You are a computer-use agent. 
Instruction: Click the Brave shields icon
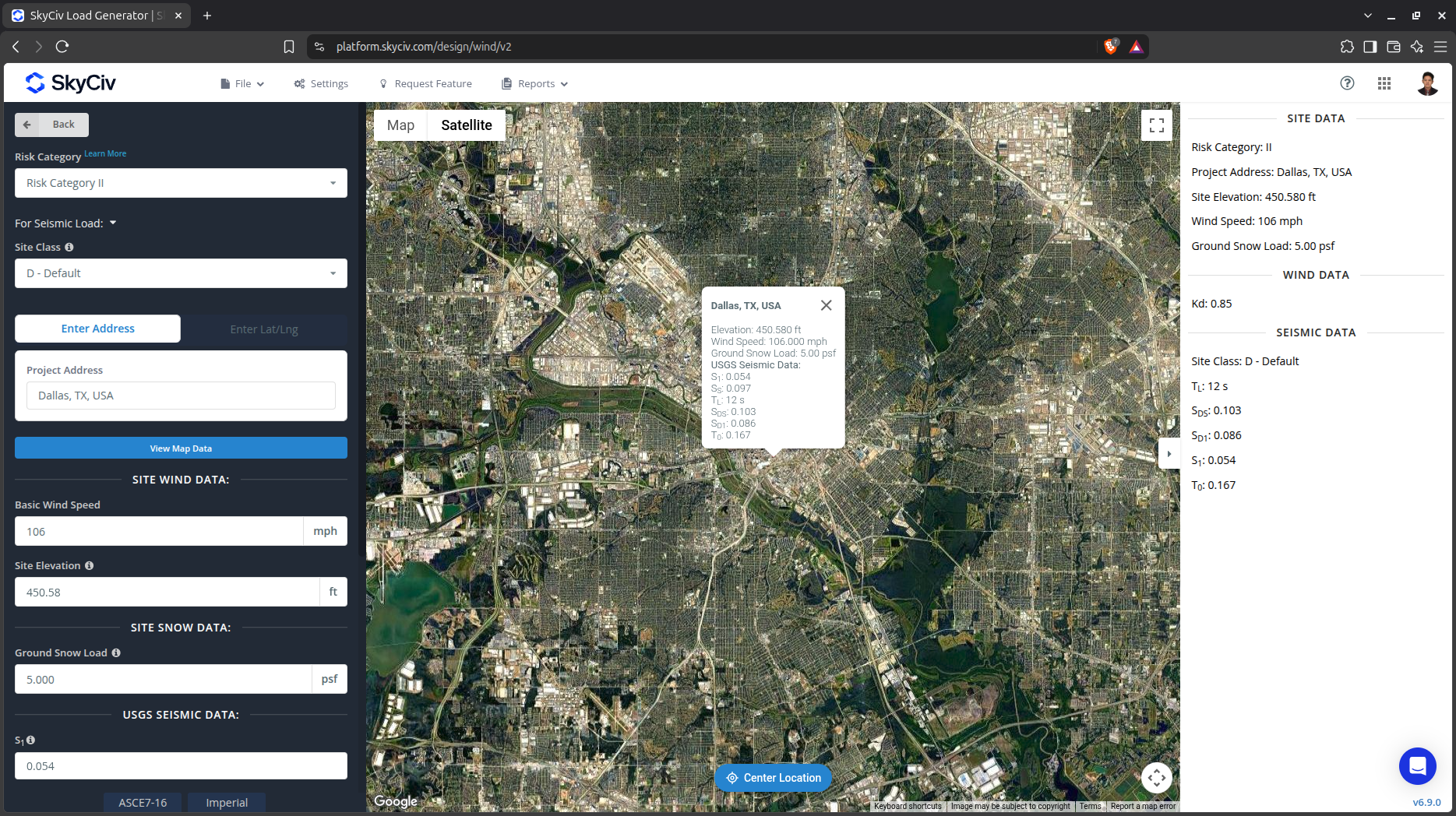pyautogui.click(x=1112, y=47)
